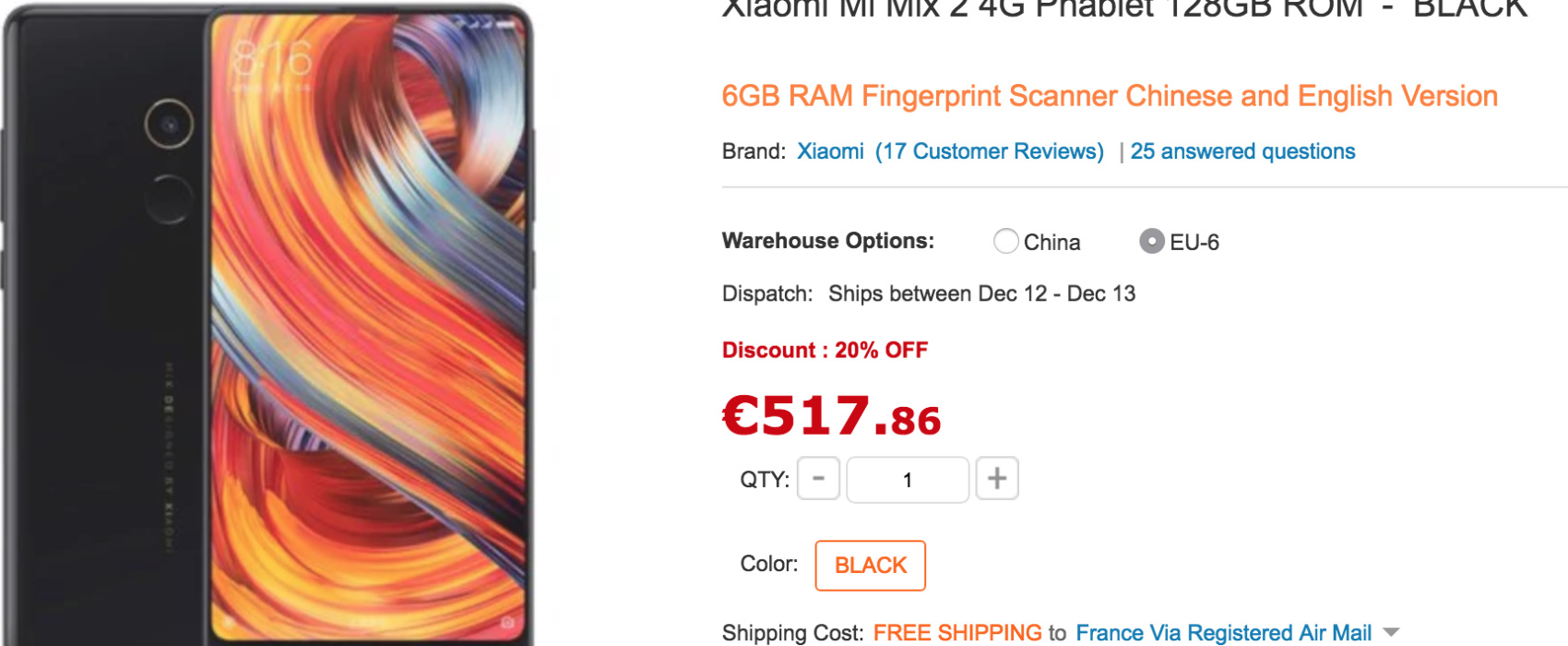Image resolution: width=1568 pixels, height=646 pixels.
Task: Click the Xiaomi Mi Mix 2 product title
Action: [x=1124, y=9]
